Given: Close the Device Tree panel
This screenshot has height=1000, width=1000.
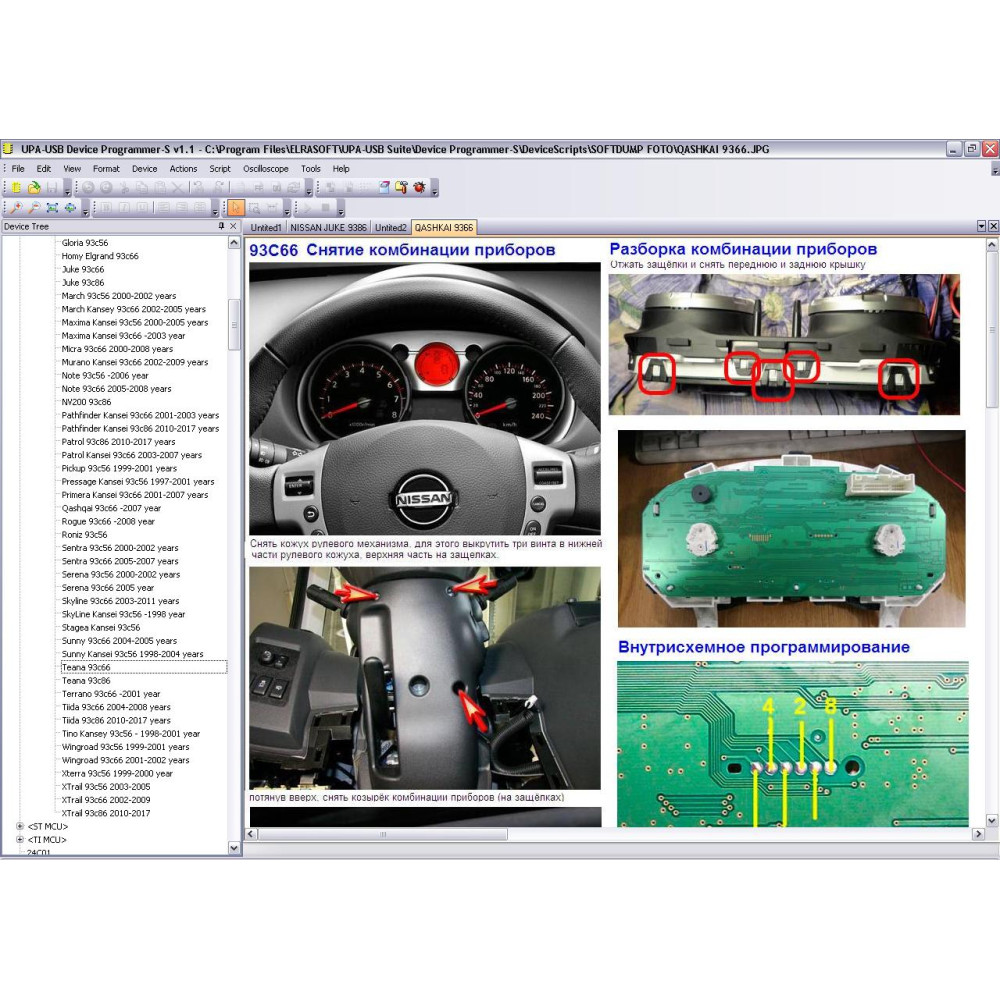Looking at the screenshot, I should pyautogui.click(x=233, y=226).
